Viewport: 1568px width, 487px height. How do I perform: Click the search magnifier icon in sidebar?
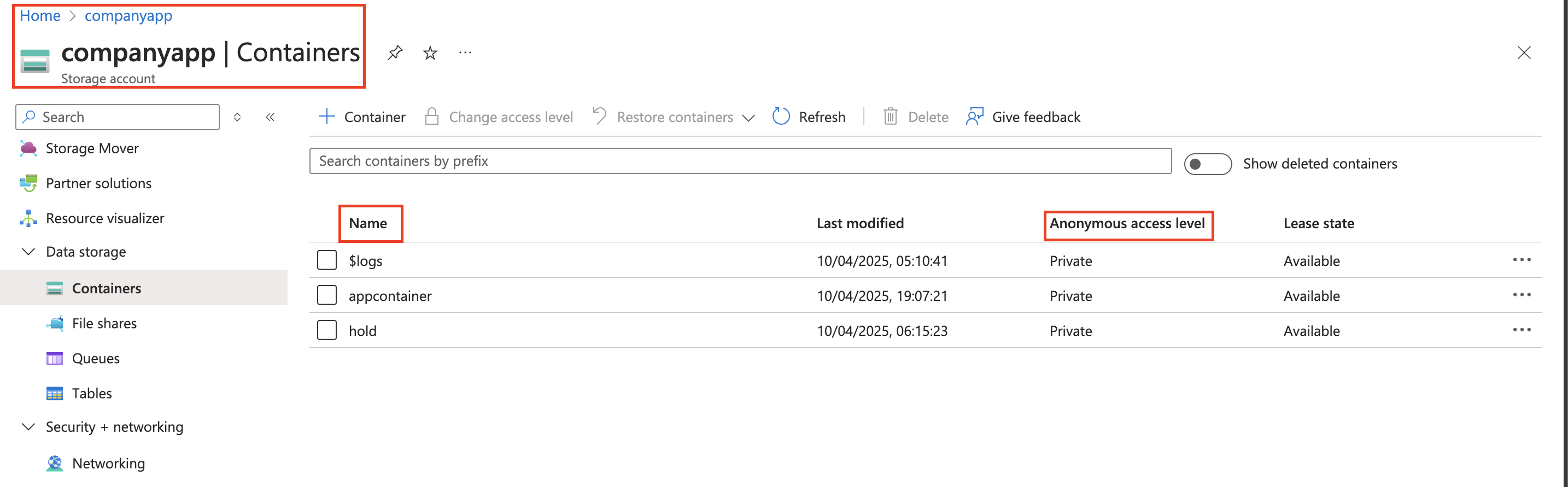28,117
